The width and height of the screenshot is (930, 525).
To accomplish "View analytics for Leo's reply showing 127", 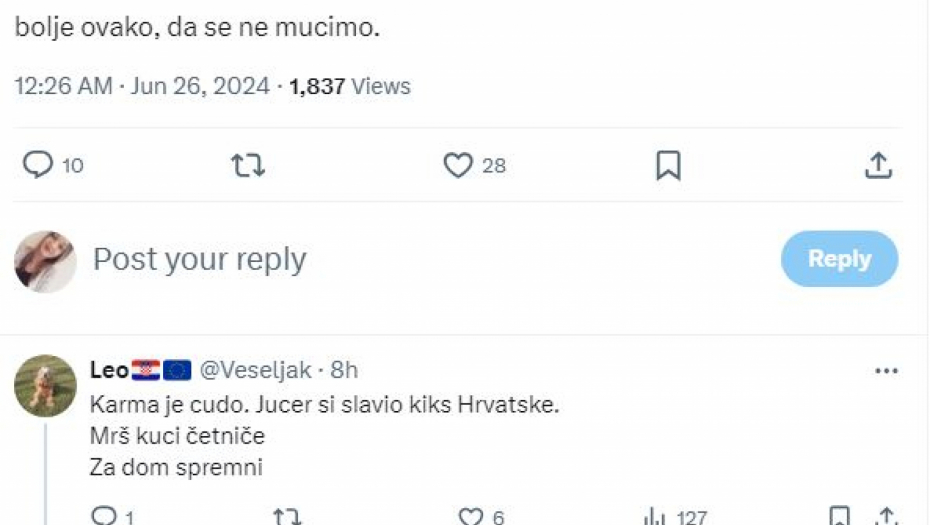I will click(x=655, y=517).
